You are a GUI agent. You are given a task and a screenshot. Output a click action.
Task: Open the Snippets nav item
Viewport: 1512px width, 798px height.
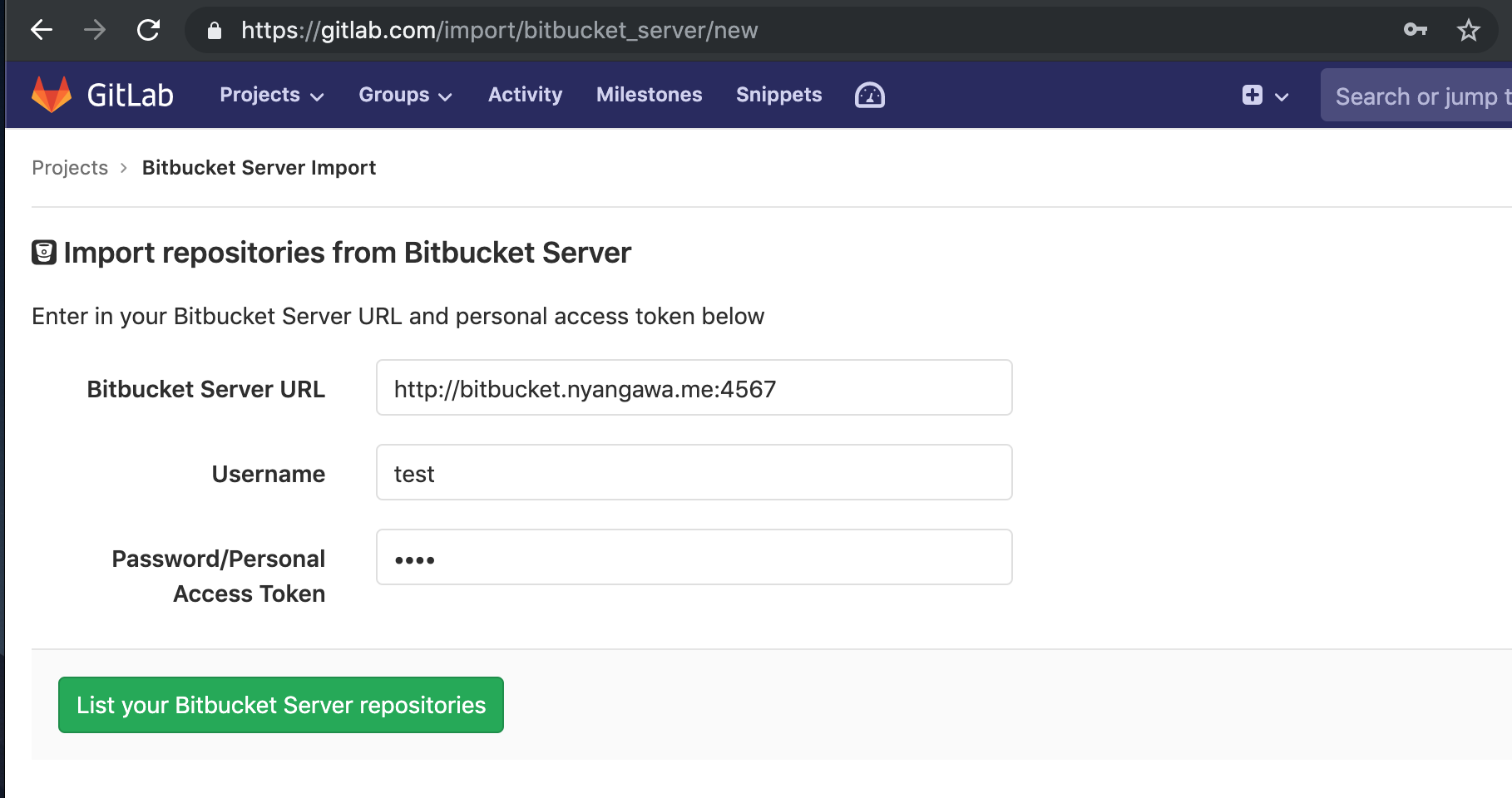coord(778,96)
